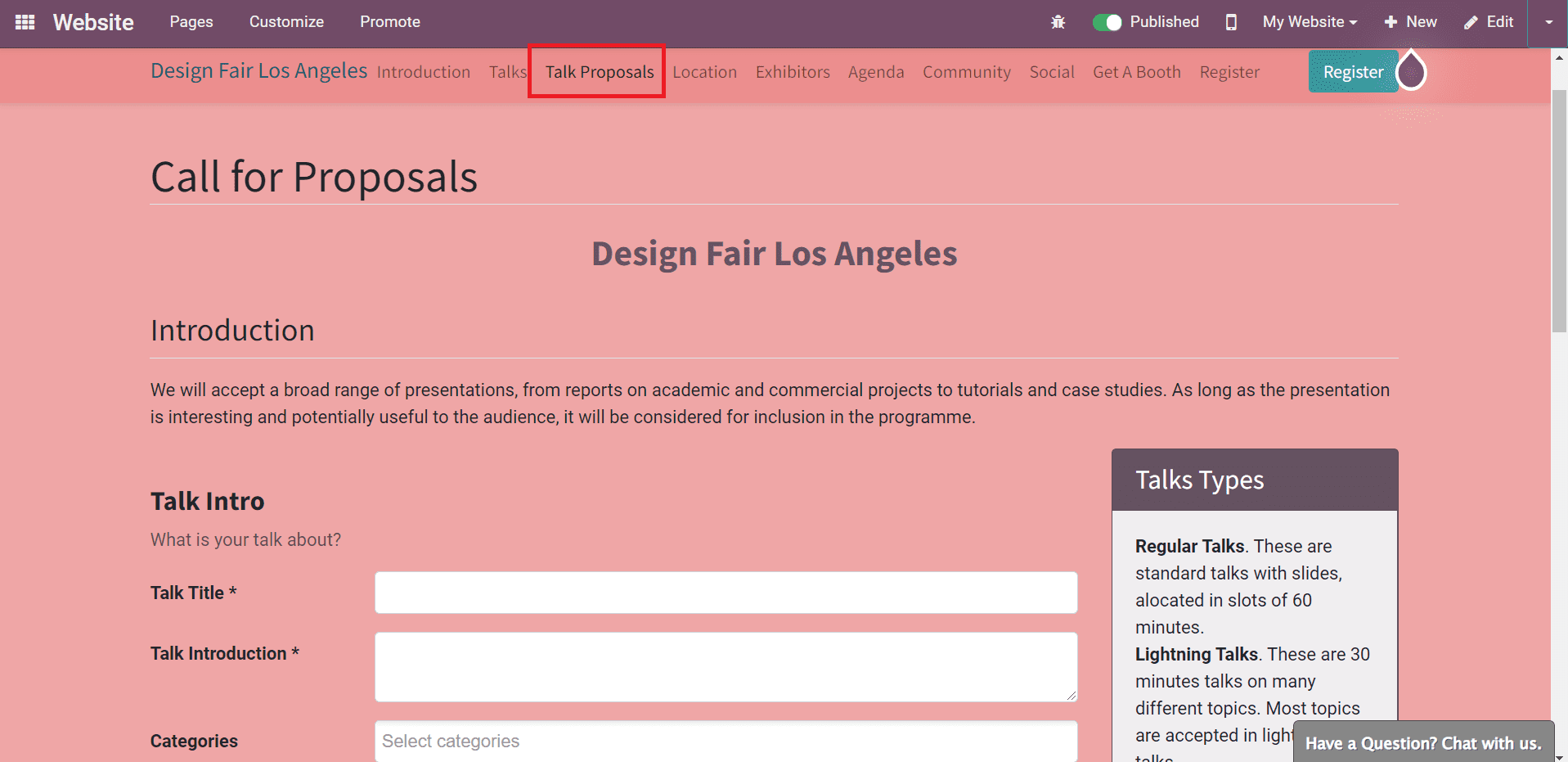Click the teardrop marker beside the Register button
The height and width of the screenshot is (762, 1568).
coord(1411,71)
